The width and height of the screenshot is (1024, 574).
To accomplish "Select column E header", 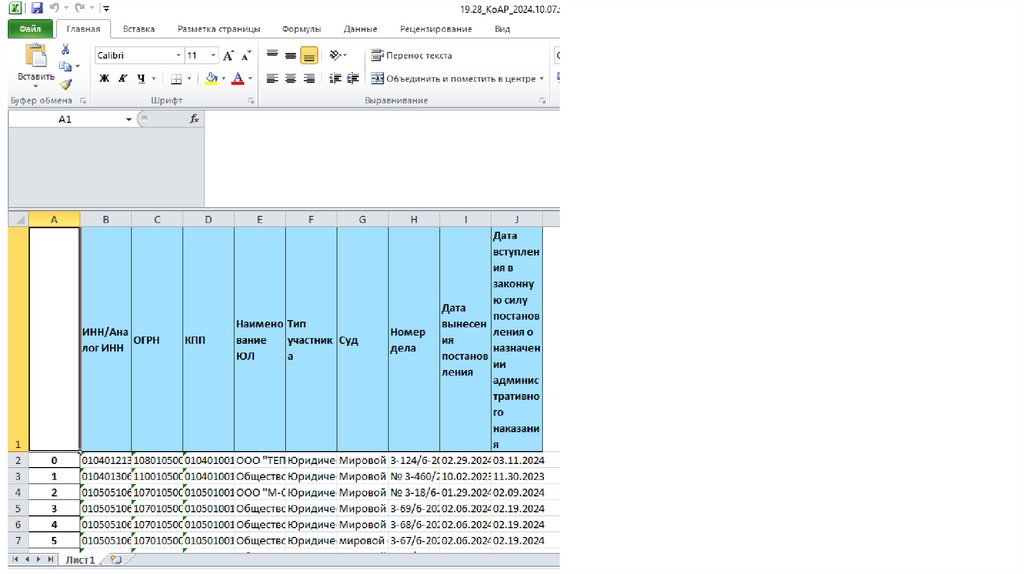I will pyautogui.click(x=259, y=219).
